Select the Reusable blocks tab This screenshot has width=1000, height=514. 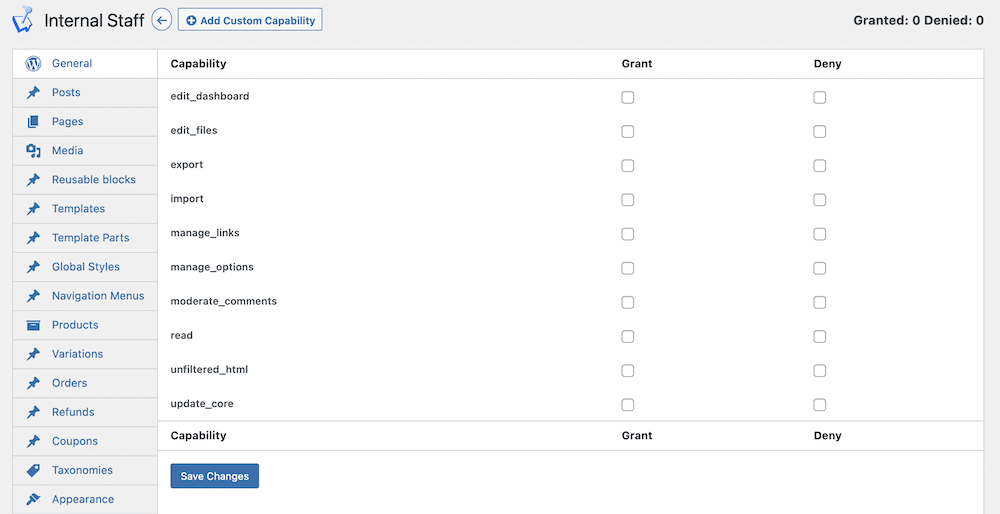coord(85,180)
